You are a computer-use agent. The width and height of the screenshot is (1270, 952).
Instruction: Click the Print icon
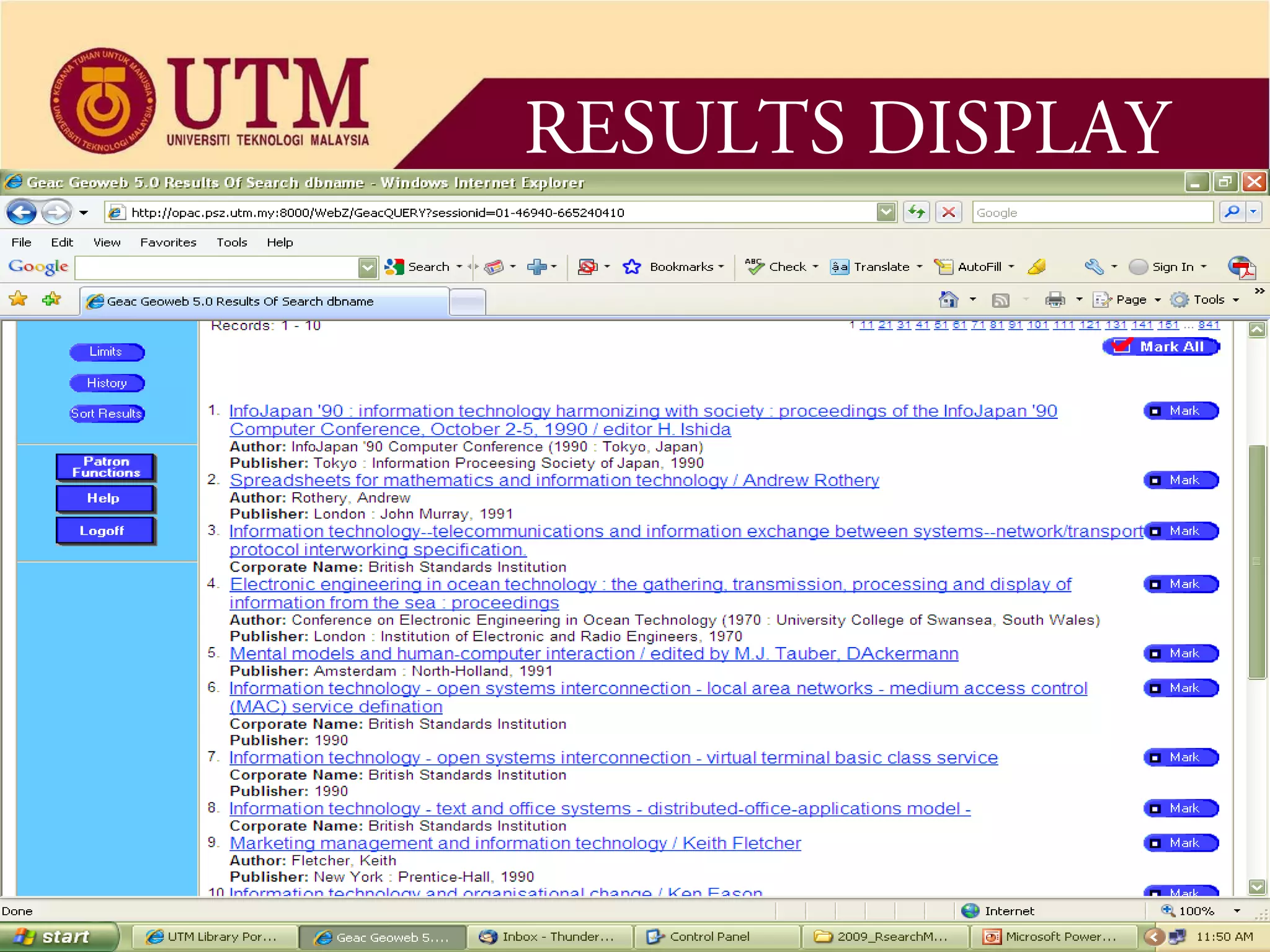pyautogui.click(x=1055, y=300)
